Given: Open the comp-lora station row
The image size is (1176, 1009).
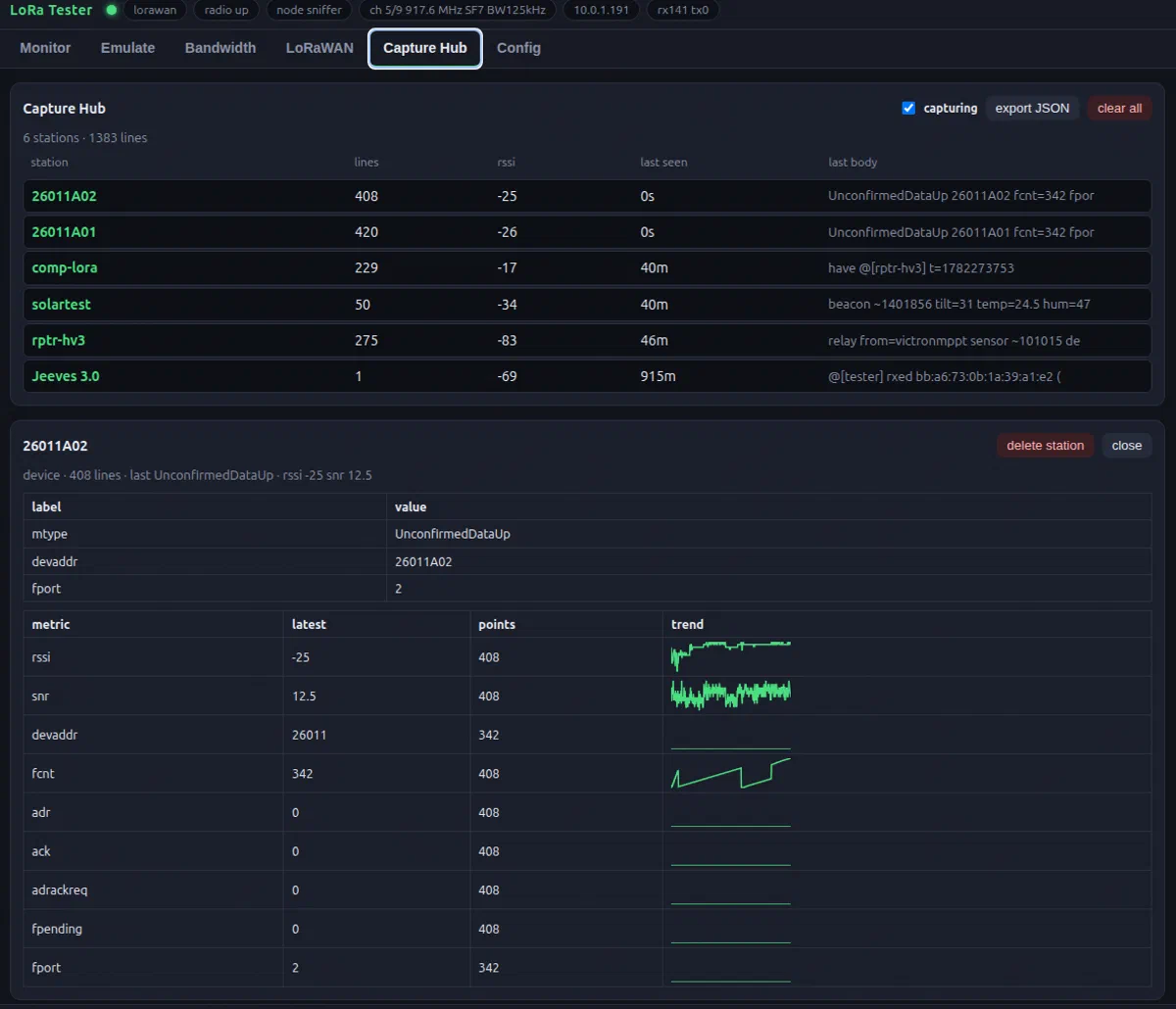Looking at the screenshot, I should click(x=587, y=267).
